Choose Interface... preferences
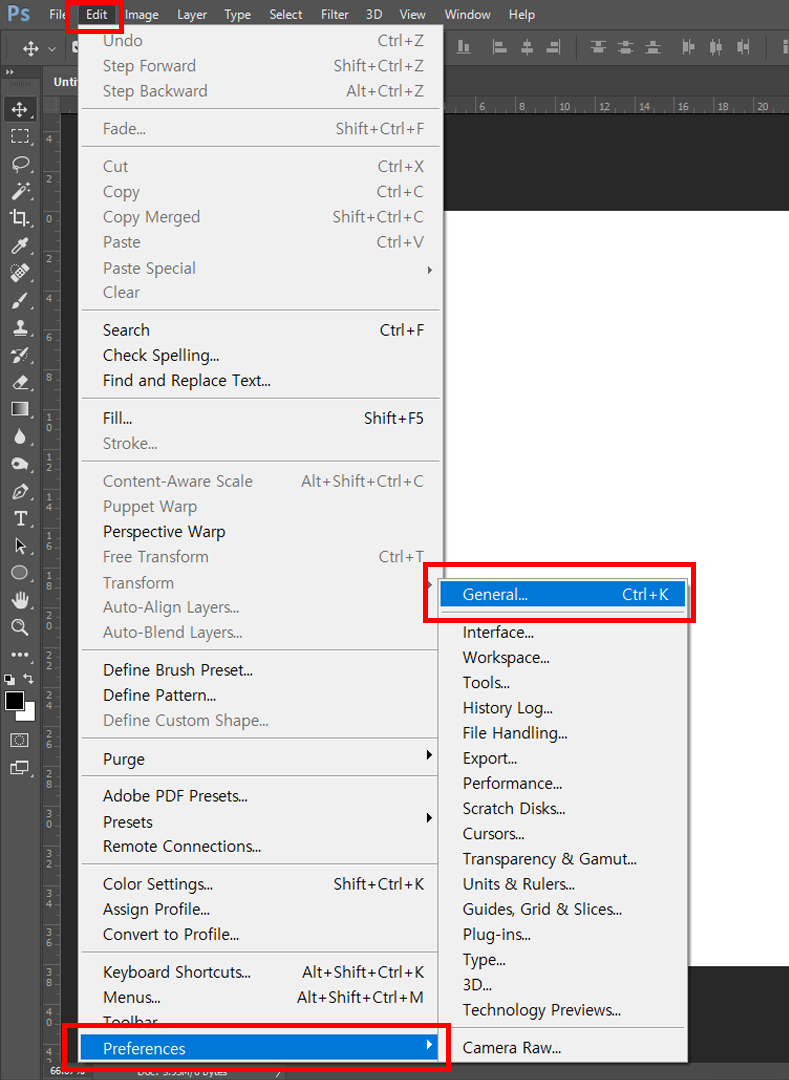Viewport: 789px width, 1080px height. (562, 632)
